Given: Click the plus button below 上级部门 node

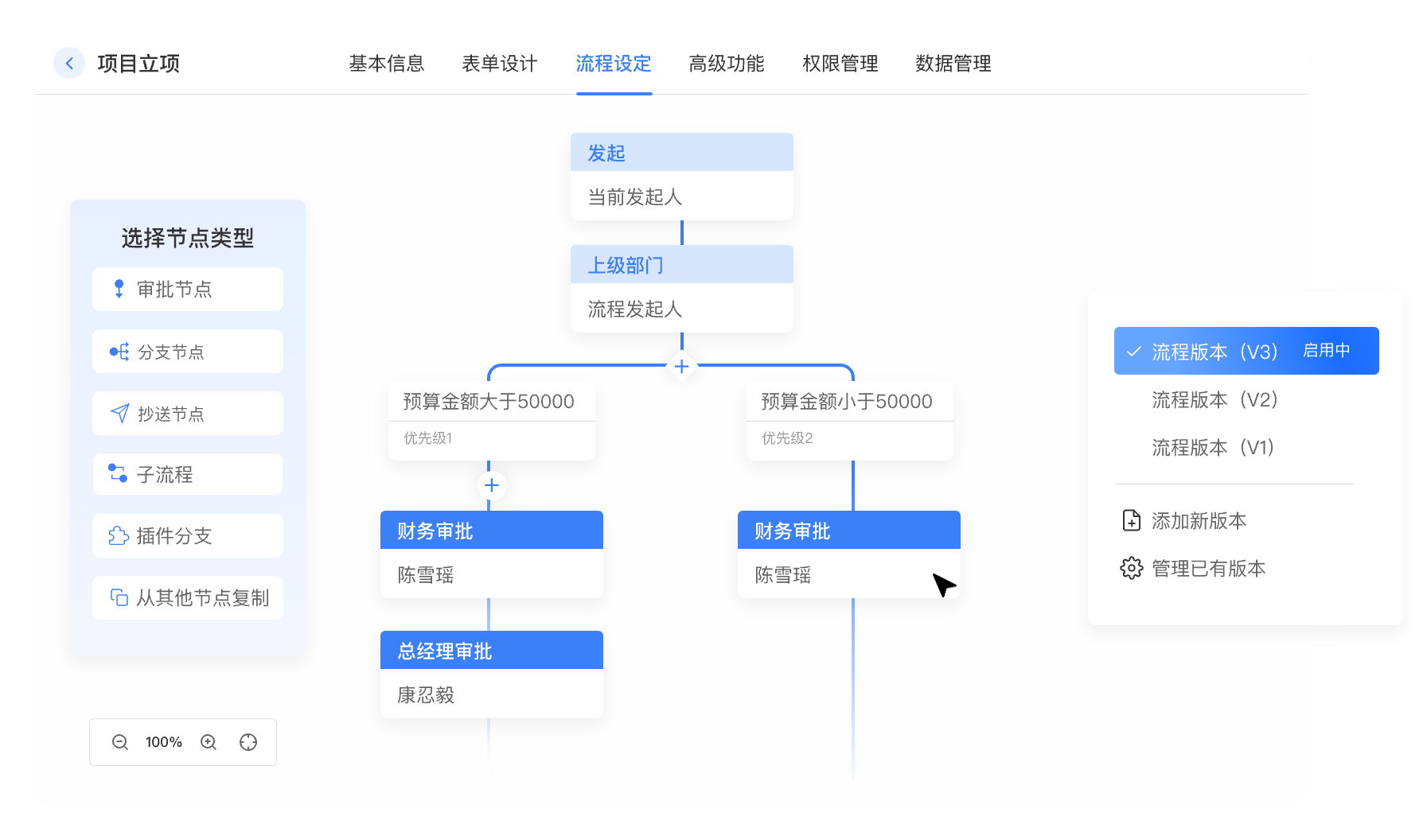Looking at the screenshot, I should 681,366.
